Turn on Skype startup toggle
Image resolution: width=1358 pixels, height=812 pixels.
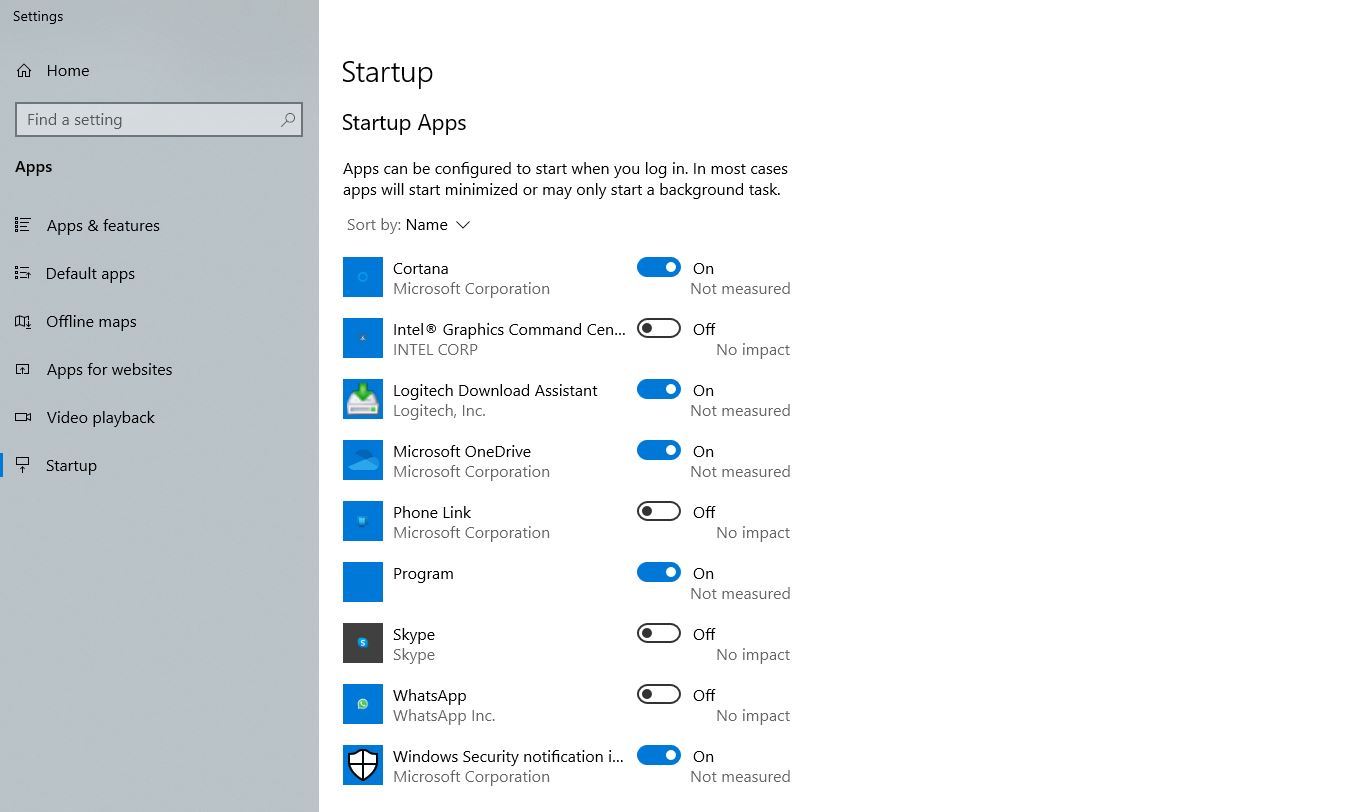point(659,633)
